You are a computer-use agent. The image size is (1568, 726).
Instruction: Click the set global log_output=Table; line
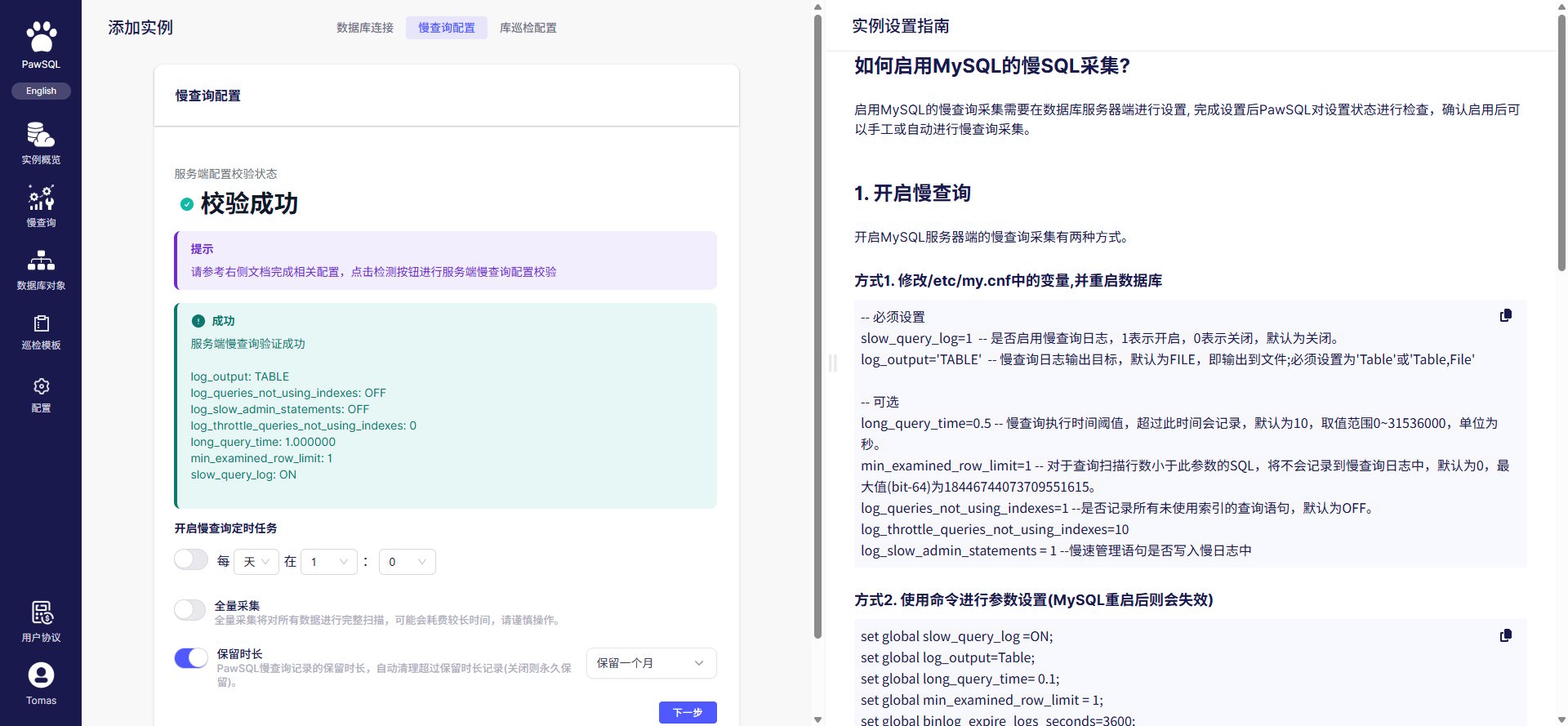(x=947, y=657)
